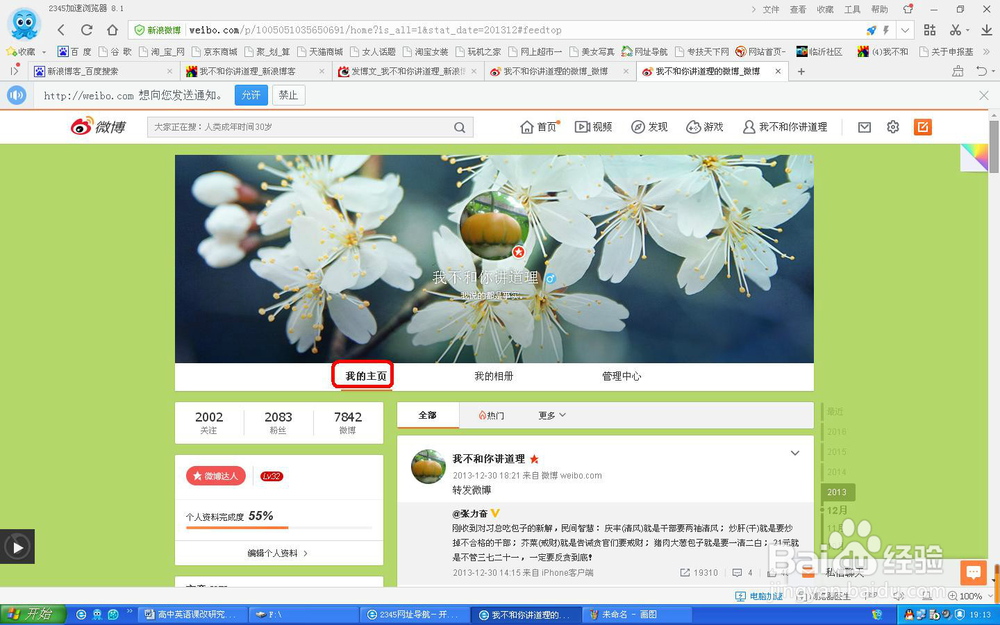Open the 2083 粉丝 followers count
This screenshot has width=1000, height=625.
pos(278,422)
